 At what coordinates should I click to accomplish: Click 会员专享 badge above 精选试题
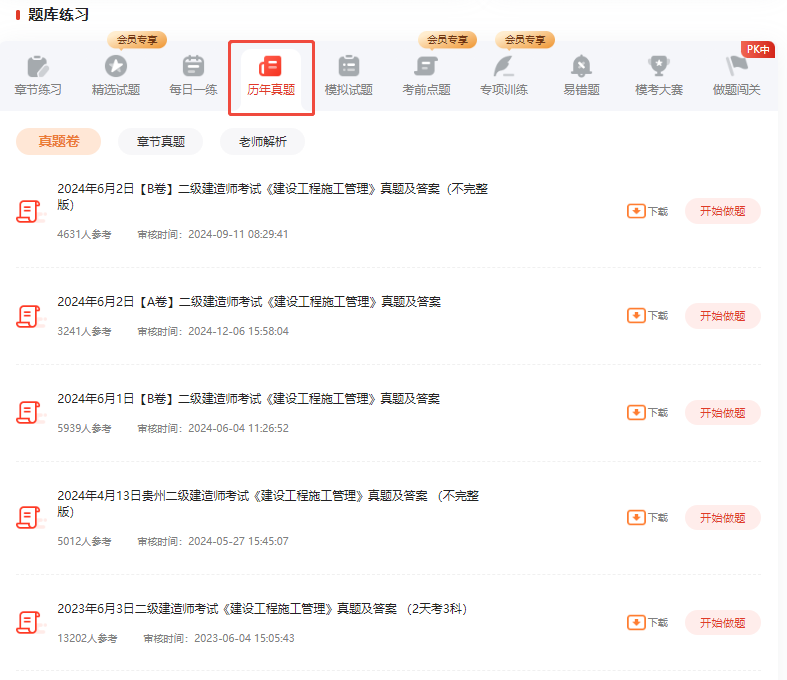click(x=137, y=40)
